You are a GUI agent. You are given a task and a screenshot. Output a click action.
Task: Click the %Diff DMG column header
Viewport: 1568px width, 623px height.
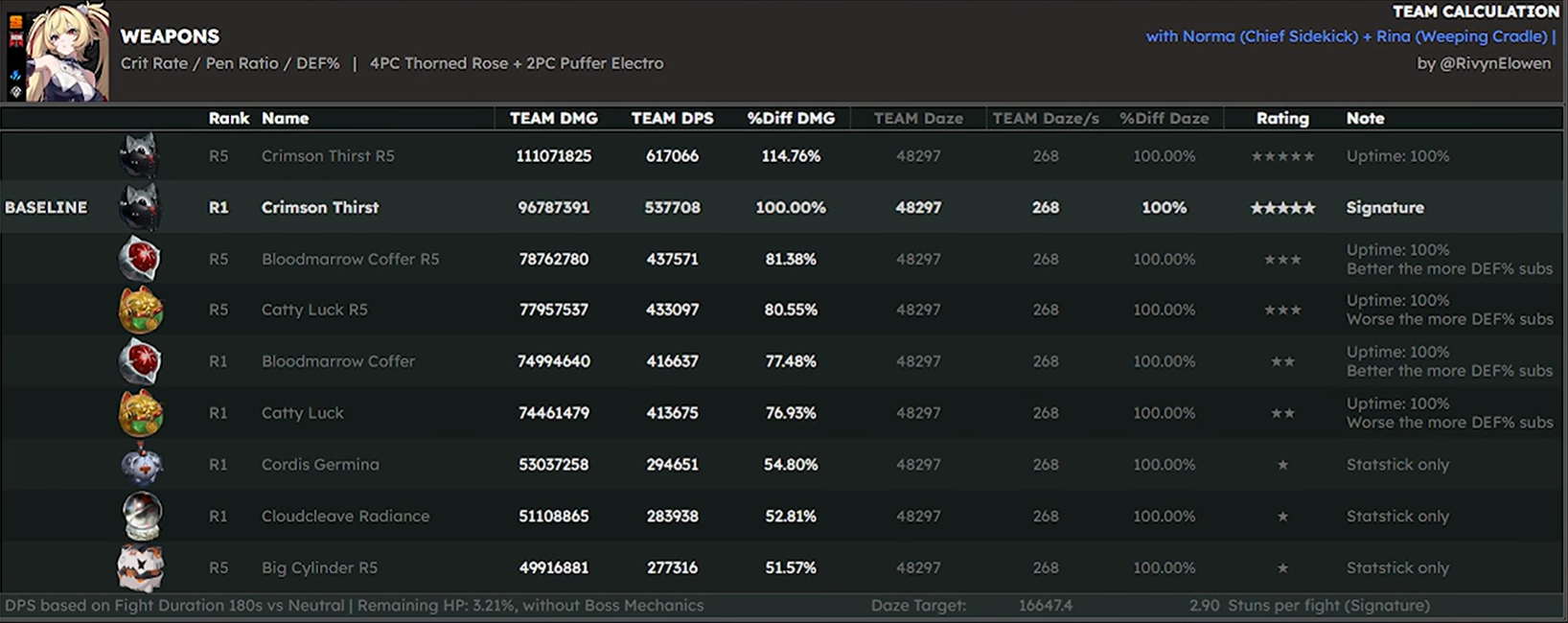[791, 118]
